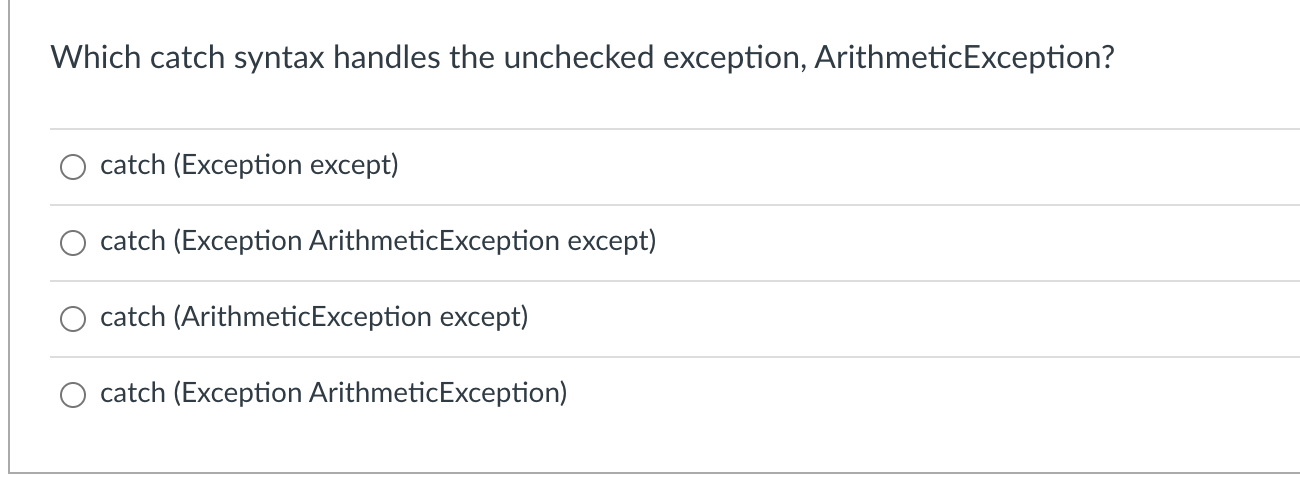
Task: Mark the "catch (ArithmeticException except)" radio option
Action: pos(74,320)
